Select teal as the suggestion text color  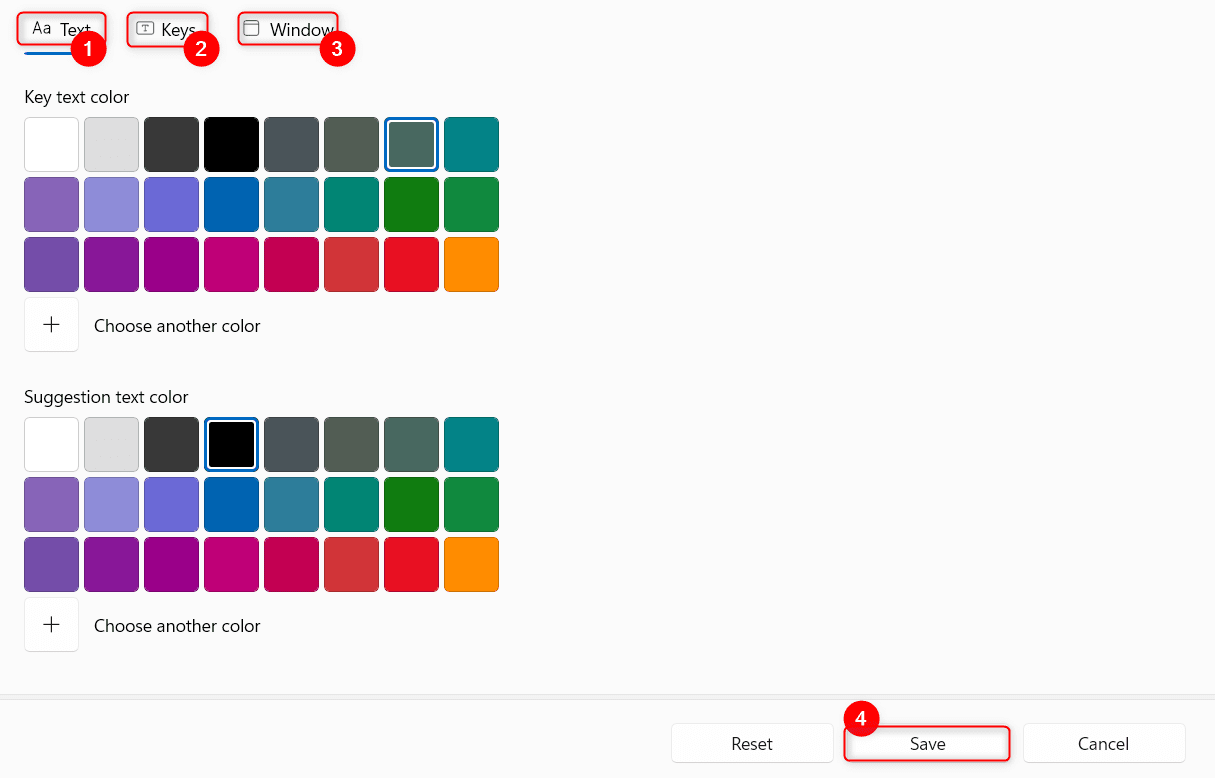tap(471, 444)
